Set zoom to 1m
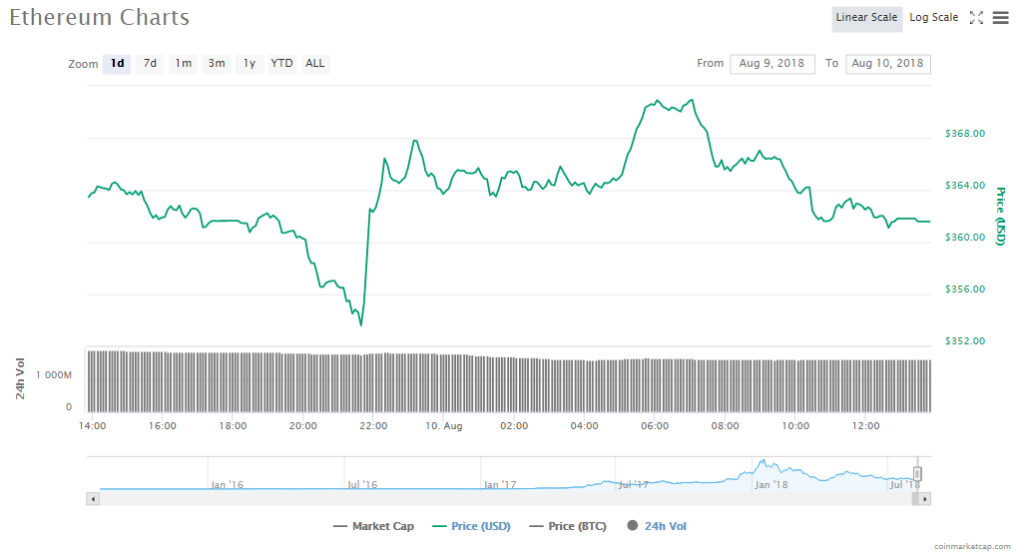 point(183,64)
